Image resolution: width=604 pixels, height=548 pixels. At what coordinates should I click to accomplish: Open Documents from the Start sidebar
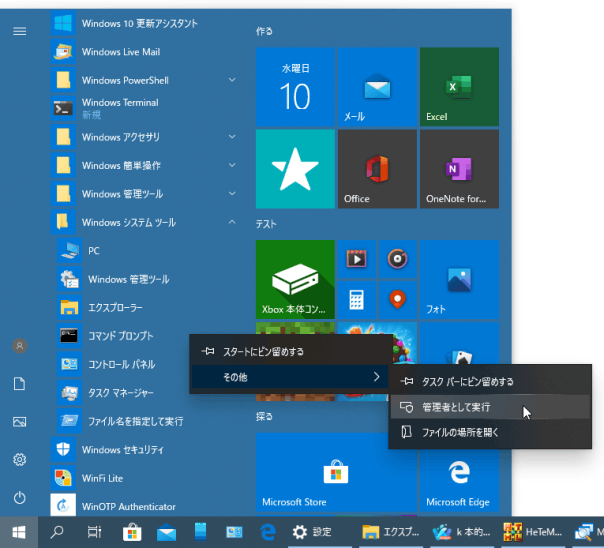pyautogui.click(x=20, y=384)
